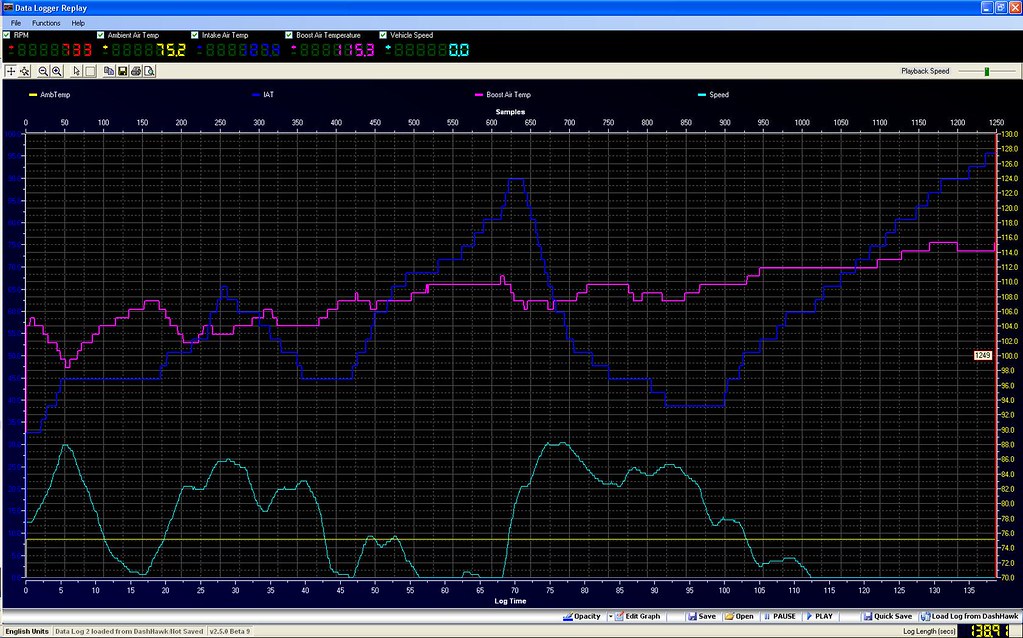Uncheck the Boost Air Temperature checkbox

289,35
